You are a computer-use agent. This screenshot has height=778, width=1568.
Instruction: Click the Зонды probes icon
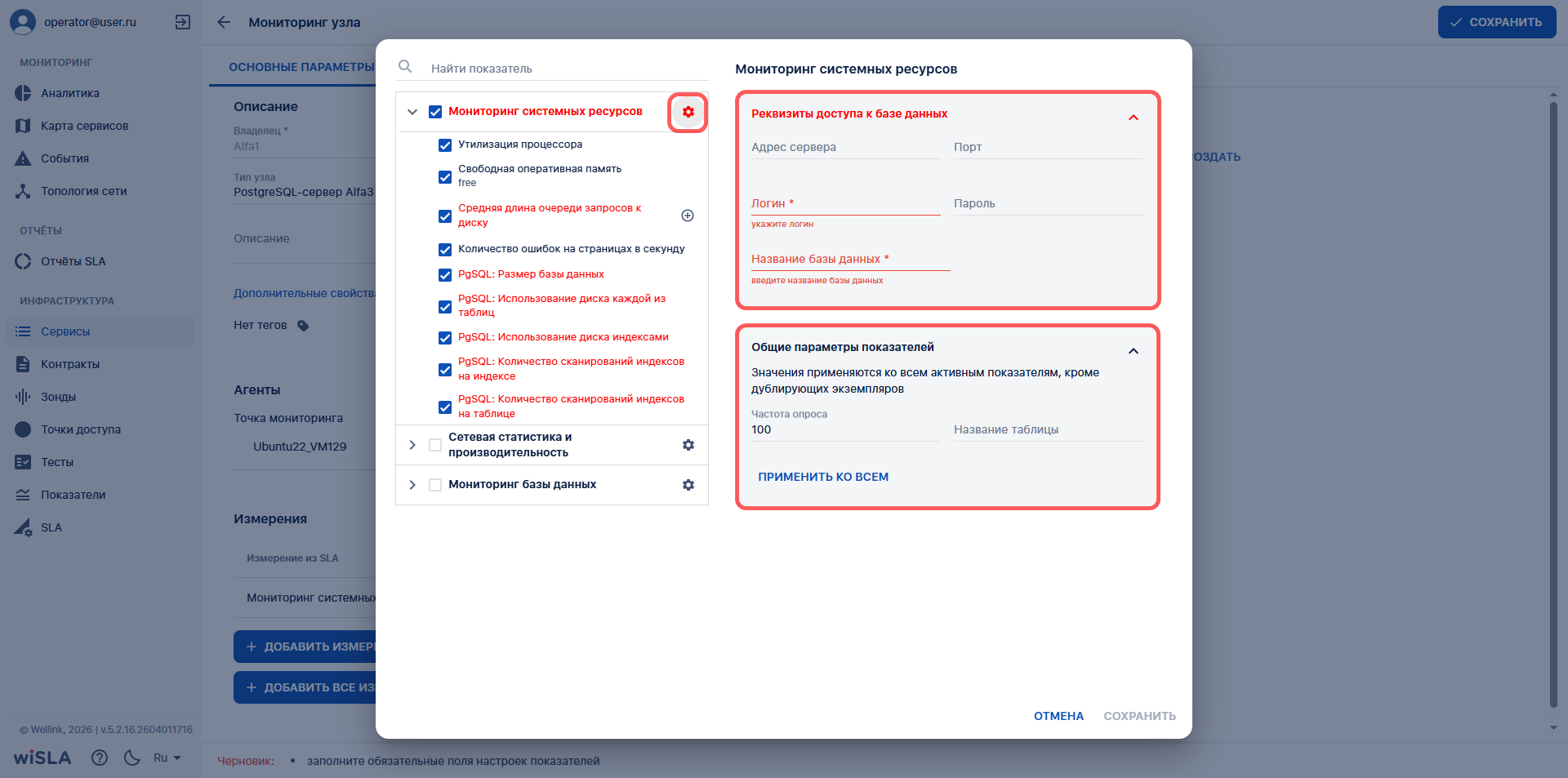tap(23, 397)
